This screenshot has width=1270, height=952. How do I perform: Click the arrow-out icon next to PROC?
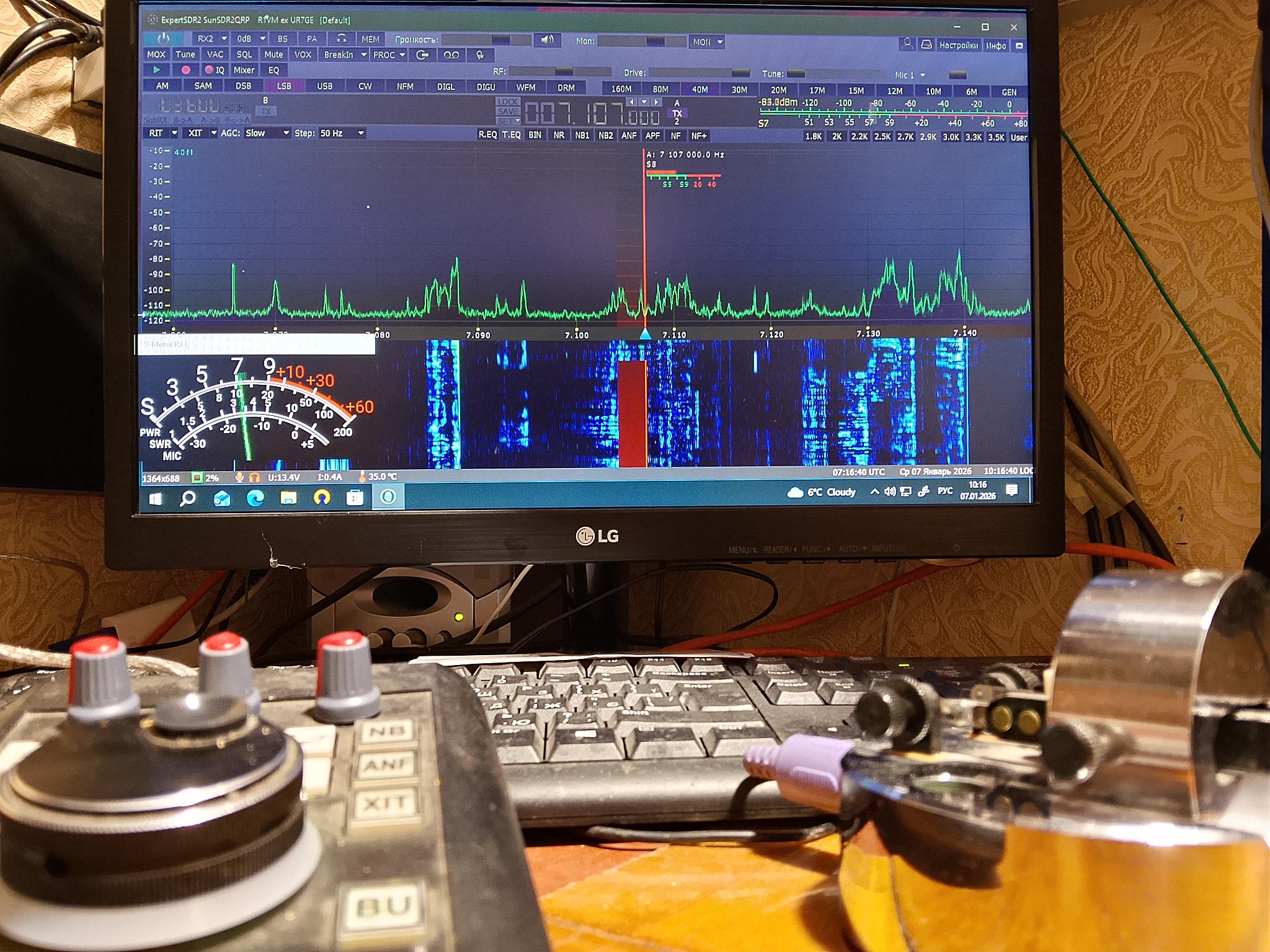tap(422, 55)
